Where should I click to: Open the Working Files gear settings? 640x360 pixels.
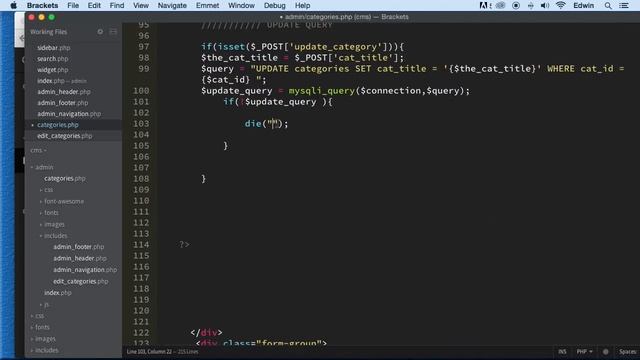100,32
